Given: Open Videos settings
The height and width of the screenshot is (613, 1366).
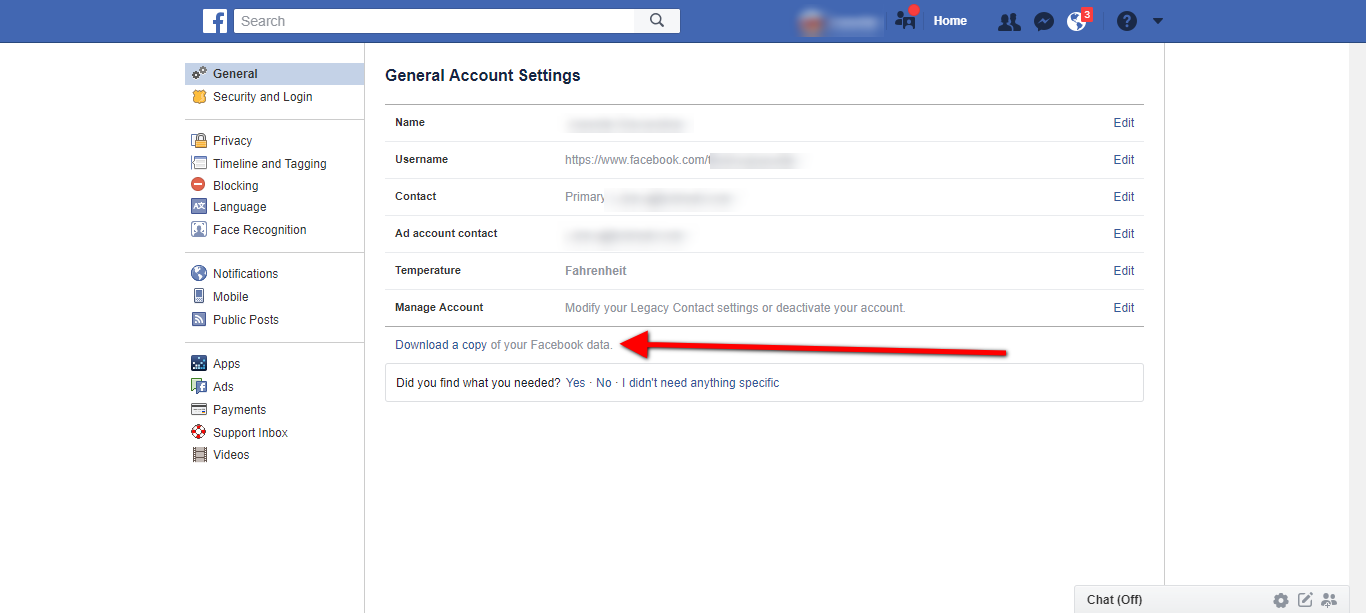Looking at the screenshot, I should click(231, 455).
